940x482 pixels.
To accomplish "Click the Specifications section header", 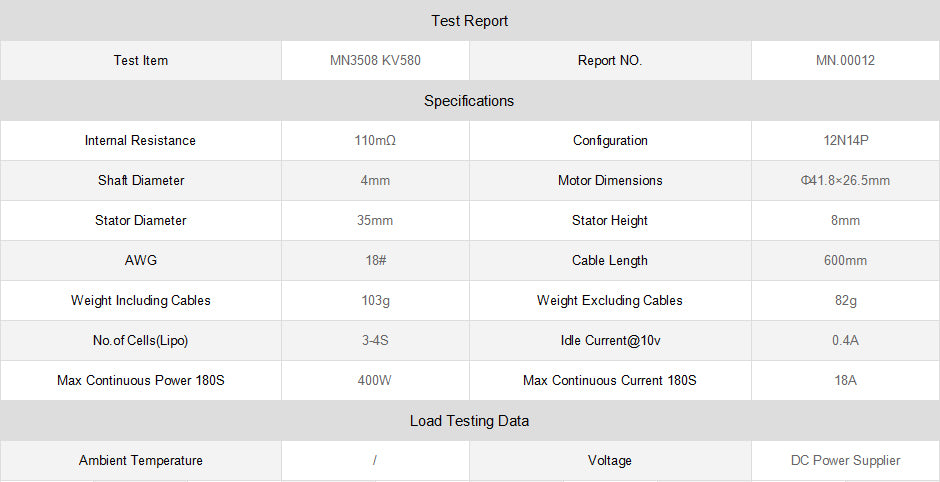I will pos(469,101).
